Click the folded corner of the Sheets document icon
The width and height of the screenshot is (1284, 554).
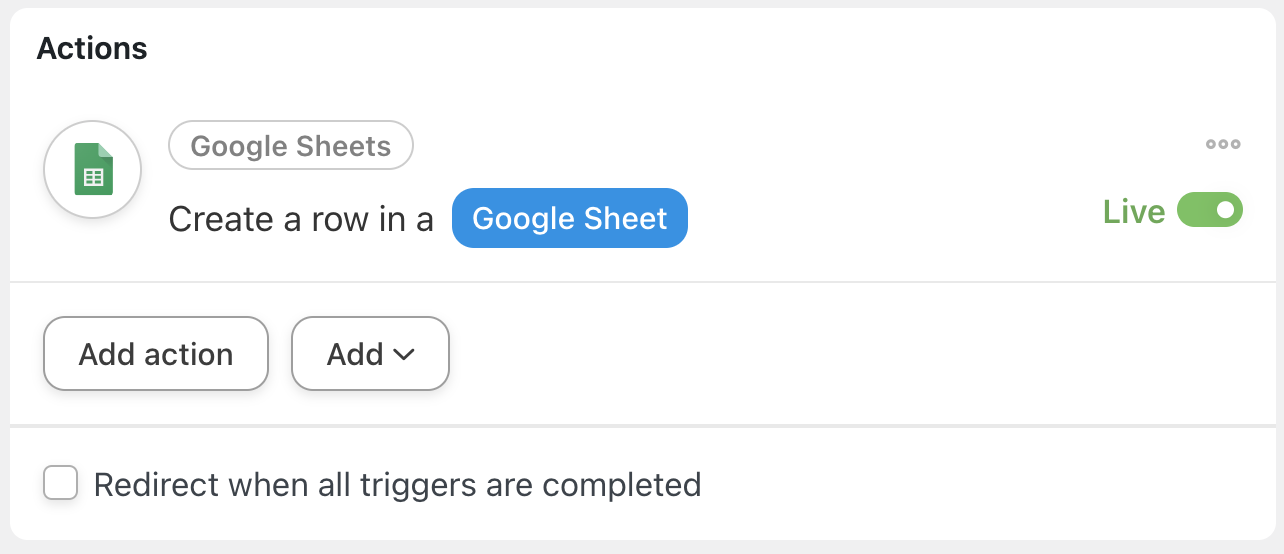pos(105,151)
